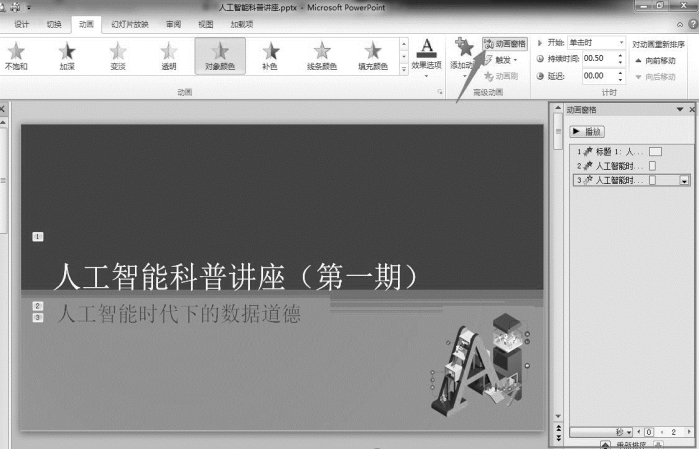This screenshot has width=699, height=449.
Task: Expand the full animation gallery
Action: pyautogui.click(x=404, y=69)
